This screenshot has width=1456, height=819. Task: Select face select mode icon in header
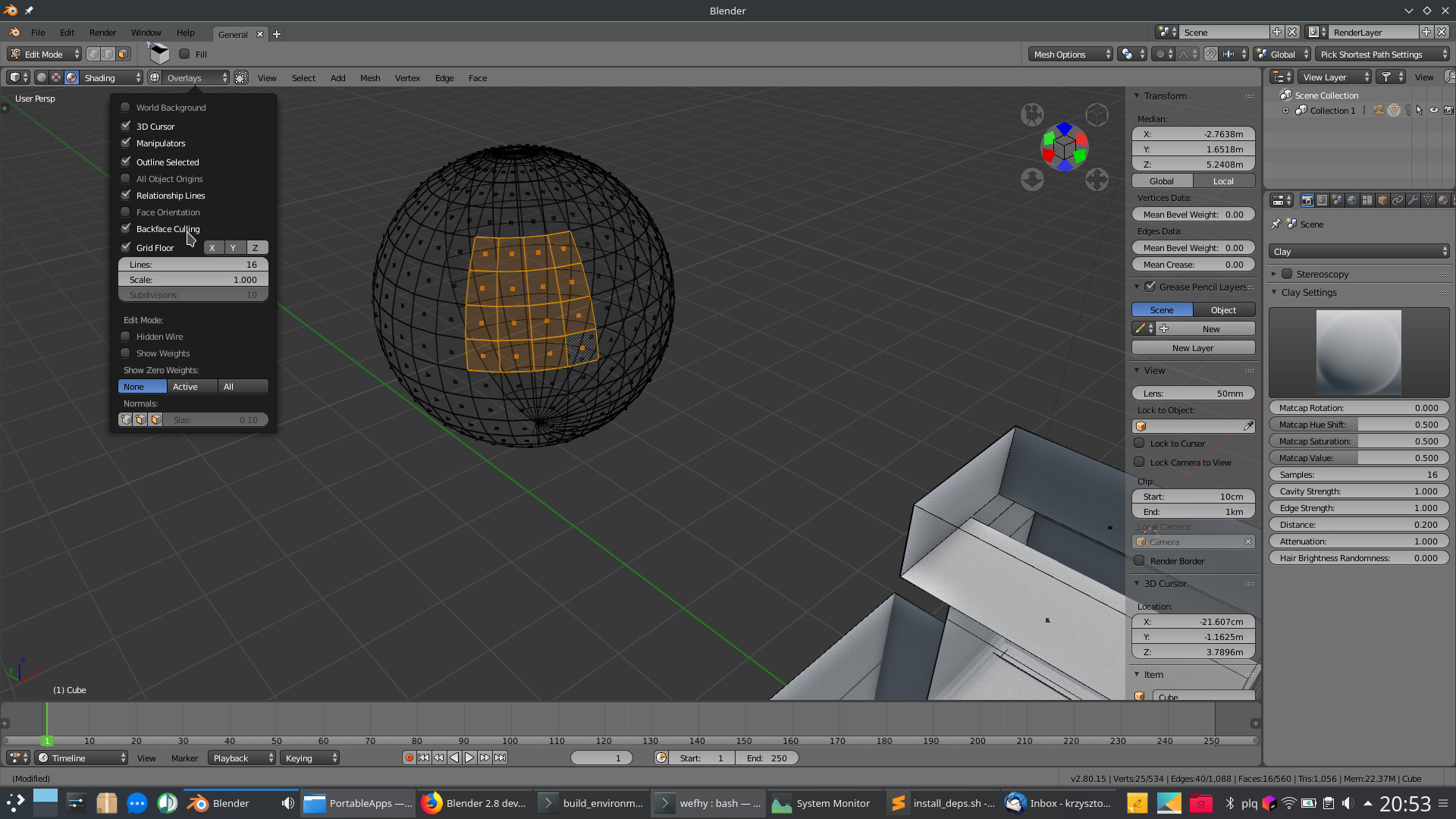click(124, 54)
